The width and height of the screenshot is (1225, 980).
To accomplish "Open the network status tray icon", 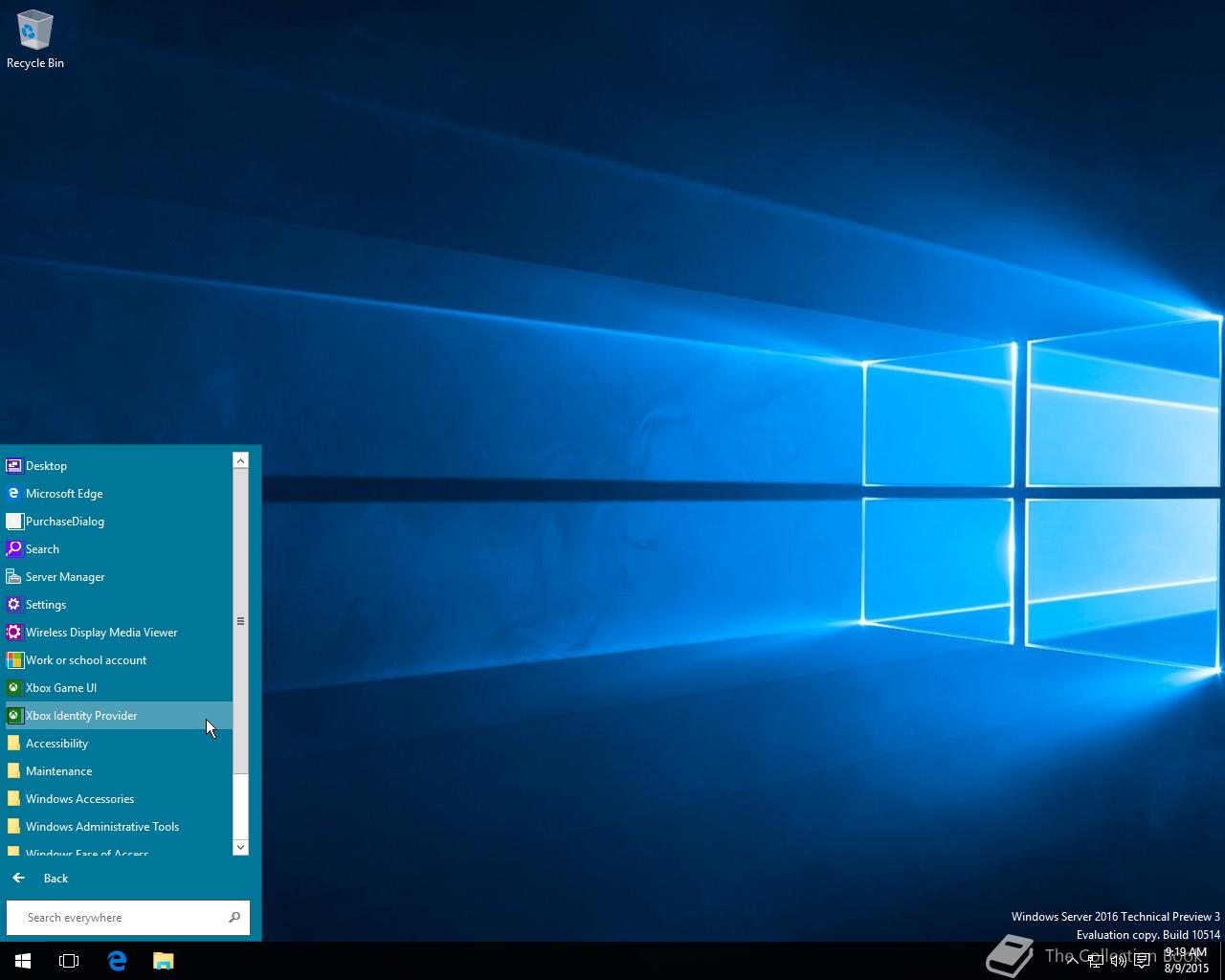I will click(x=1096, y=961).
